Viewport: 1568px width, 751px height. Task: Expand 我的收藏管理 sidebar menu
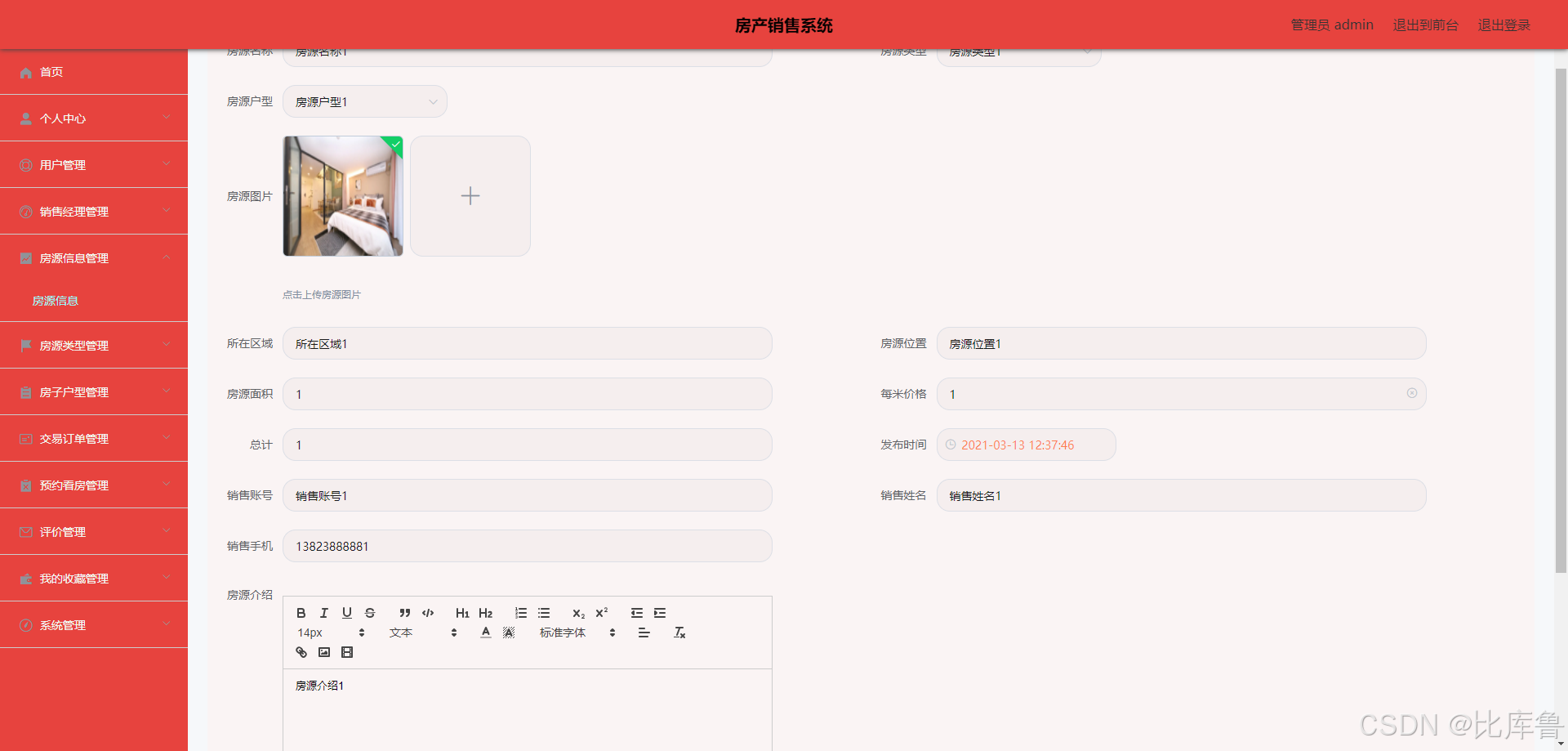point(94,579)
